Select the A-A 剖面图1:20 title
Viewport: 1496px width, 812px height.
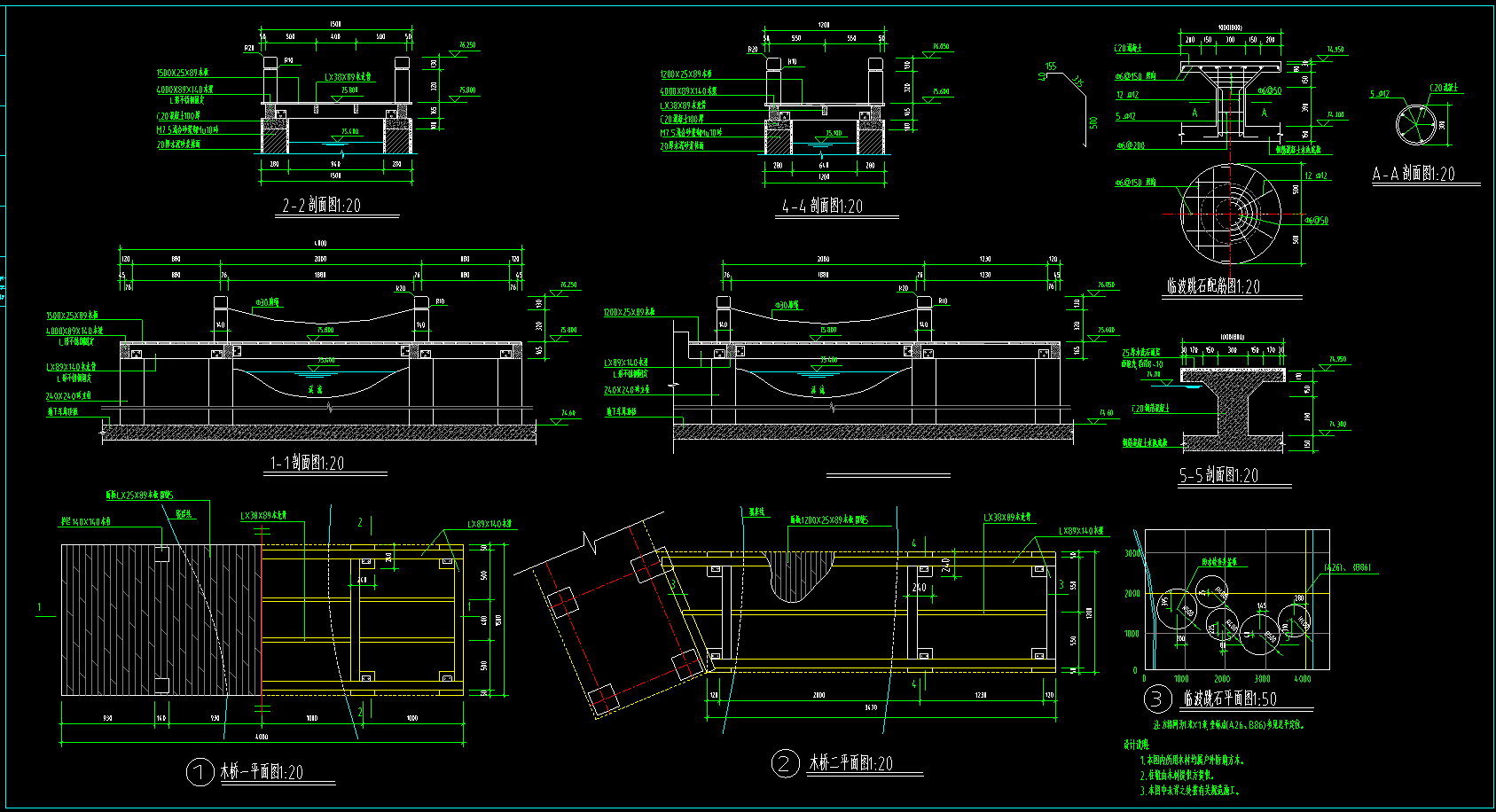(1414, 174)
